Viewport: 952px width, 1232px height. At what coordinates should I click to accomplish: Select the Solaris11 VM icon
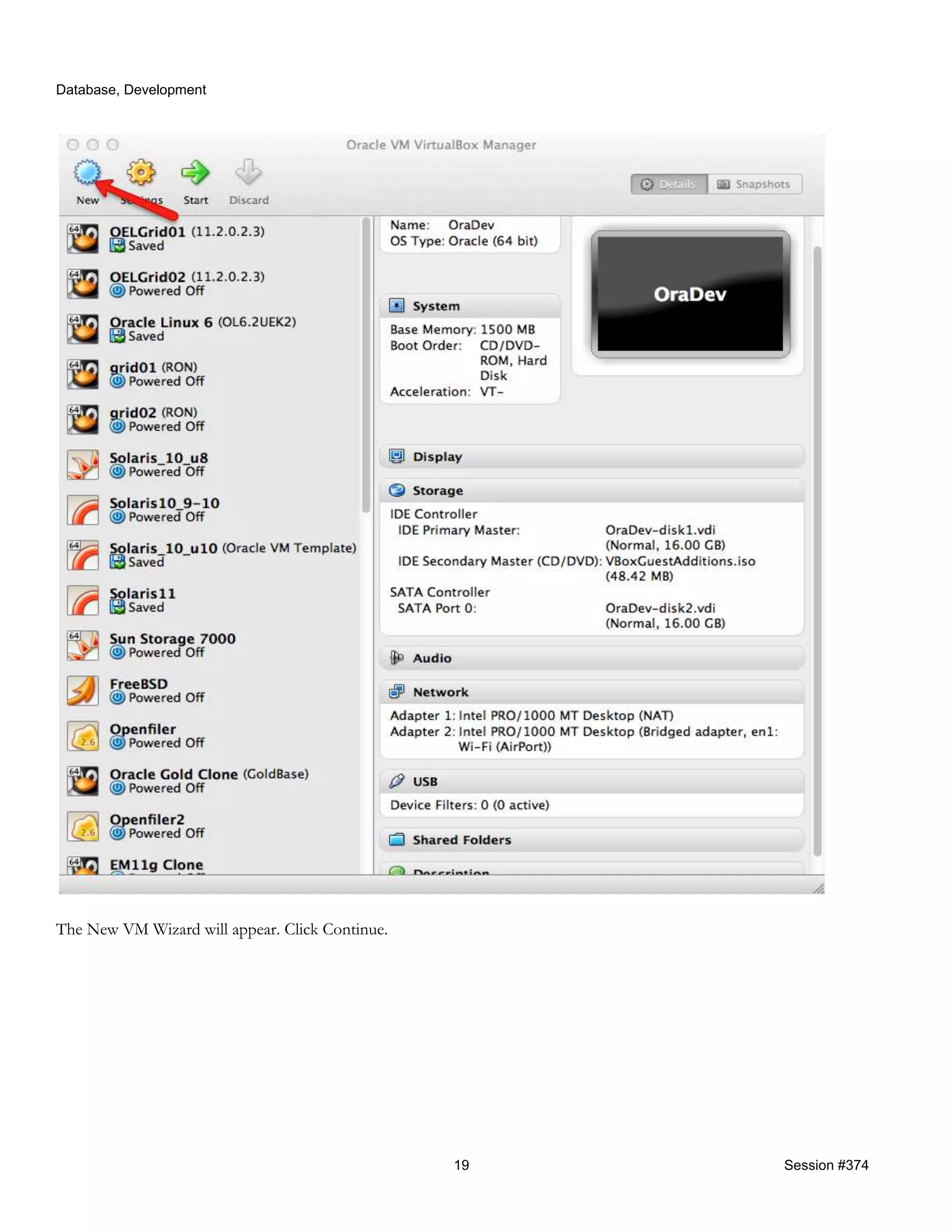tap(83, 600)
